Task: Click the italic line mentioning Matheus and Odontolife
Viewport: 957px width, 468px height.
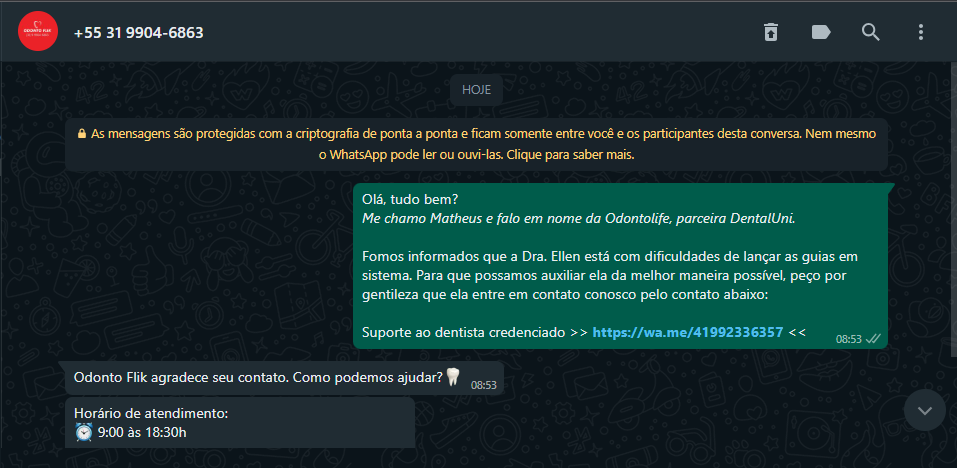Action: point(579,218)
